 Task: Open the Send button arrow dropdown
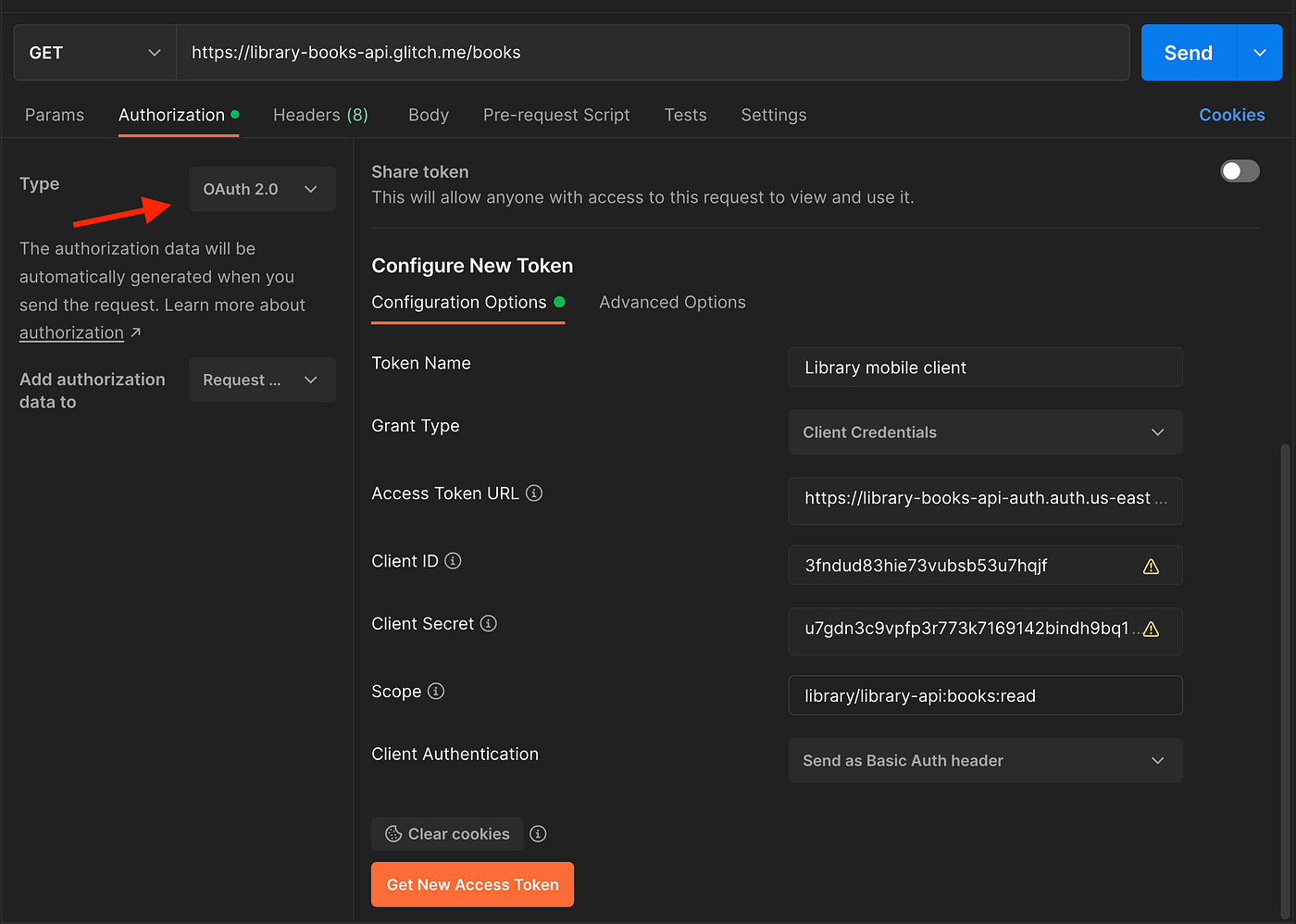click(1259, 53)
